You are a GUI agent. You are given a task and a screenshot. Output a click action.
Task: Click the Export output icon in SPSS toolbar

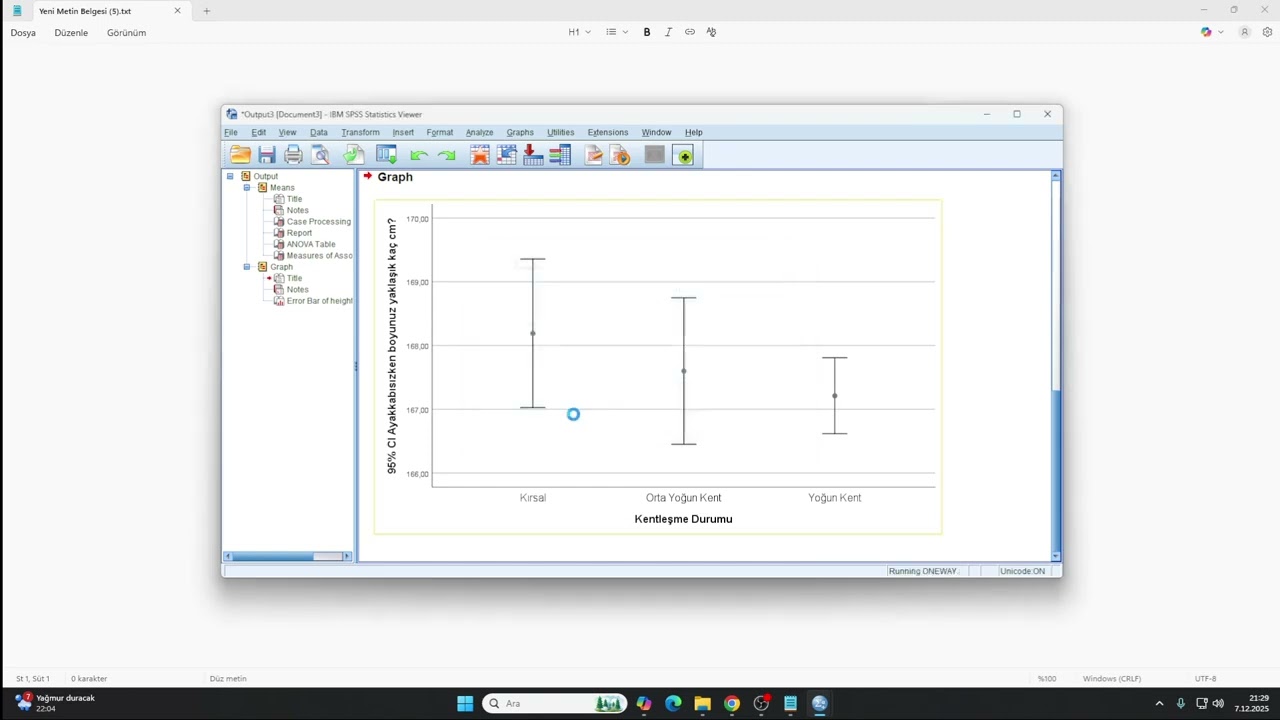click(x=353, y=155)
